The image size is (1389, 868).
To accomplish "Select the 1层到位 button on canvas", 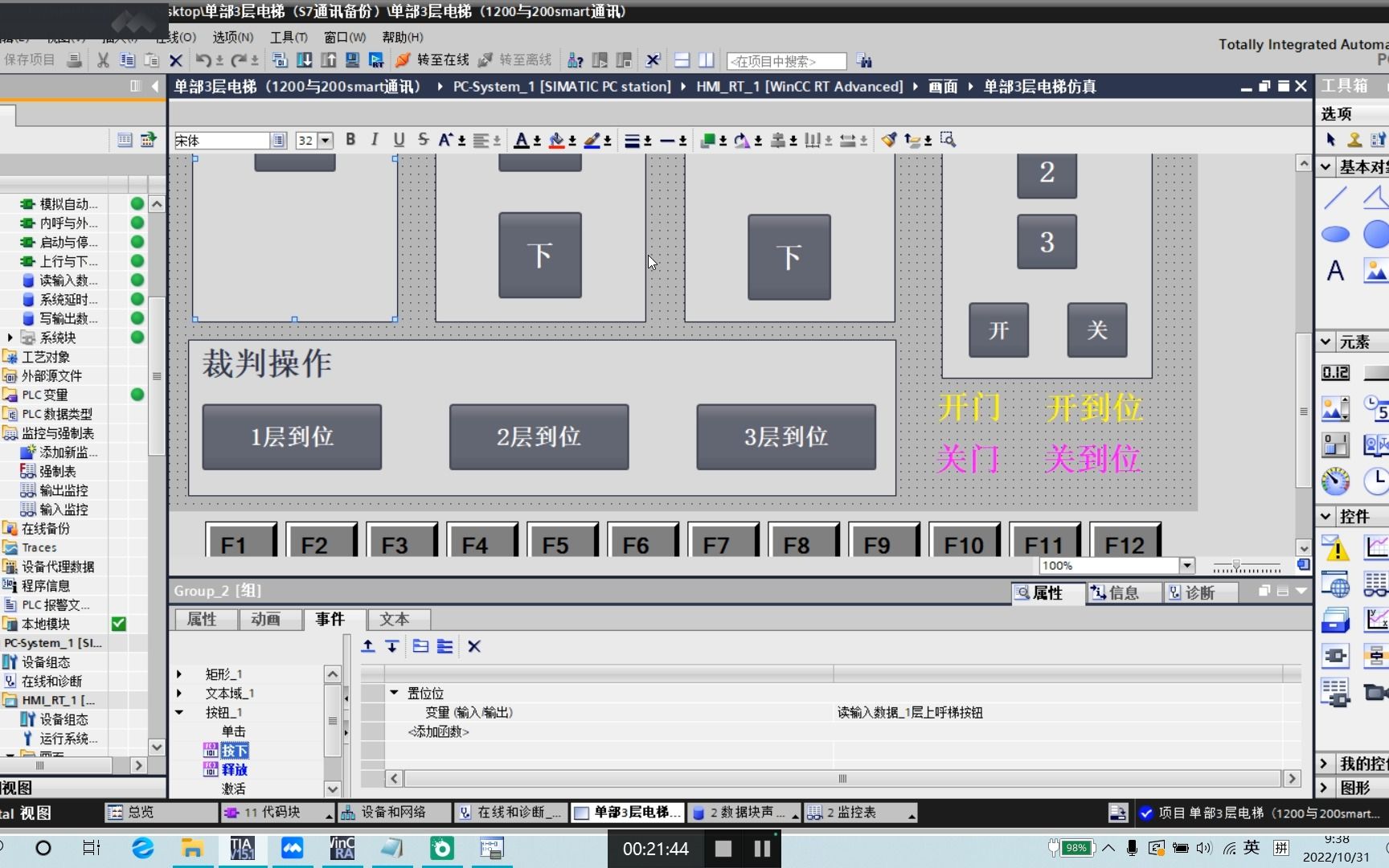I will (292, 437).
